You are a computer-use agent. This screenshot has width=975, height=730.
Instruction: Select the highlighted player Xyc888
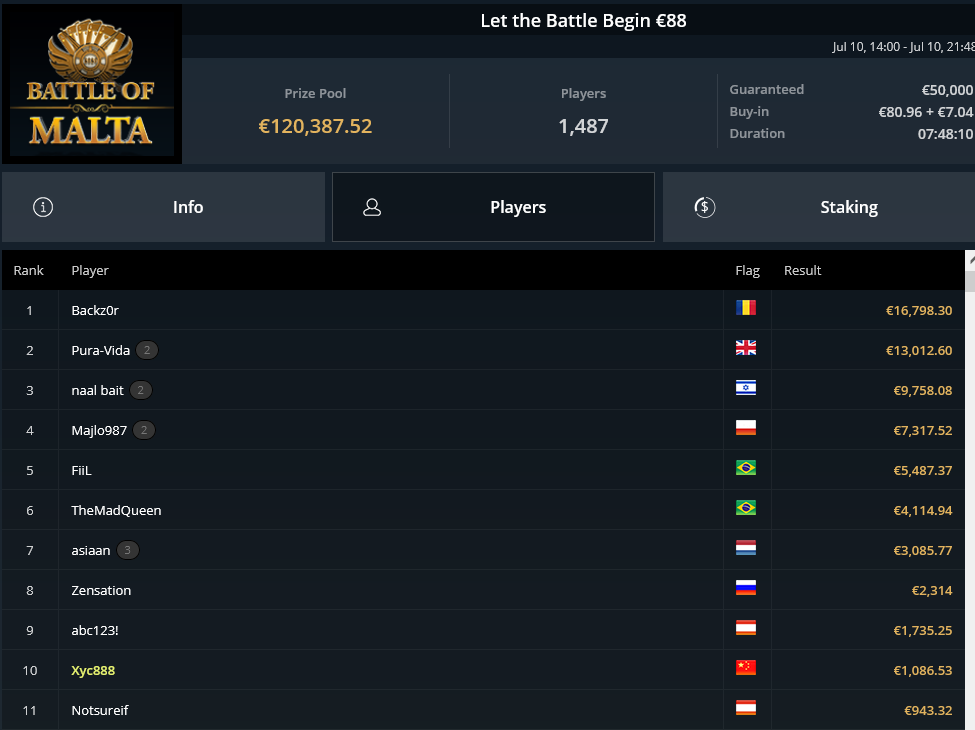point(93,670)
